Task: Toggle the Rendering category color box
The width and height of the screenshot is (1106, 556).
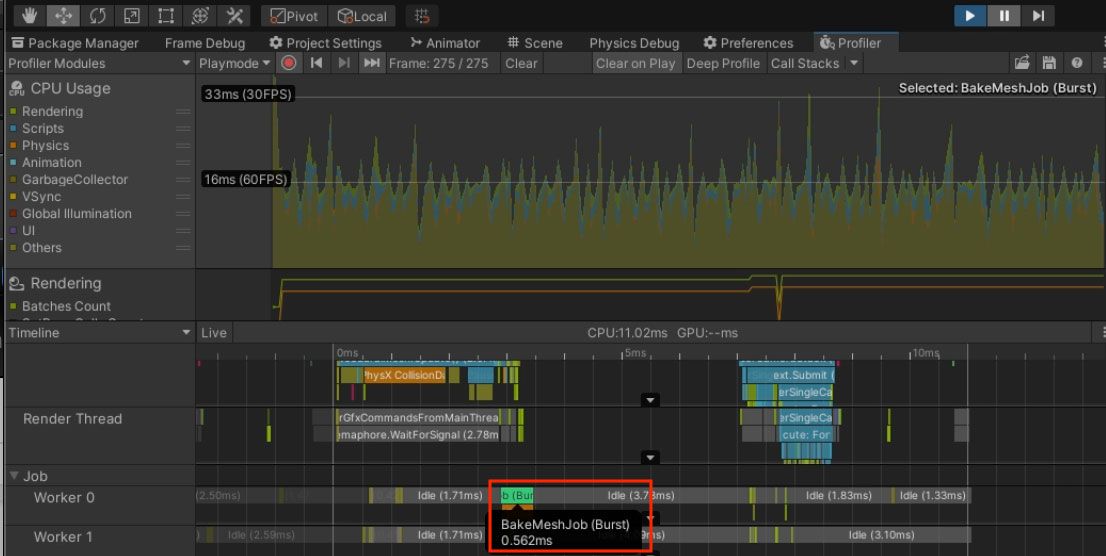Action: click(13, 111)
